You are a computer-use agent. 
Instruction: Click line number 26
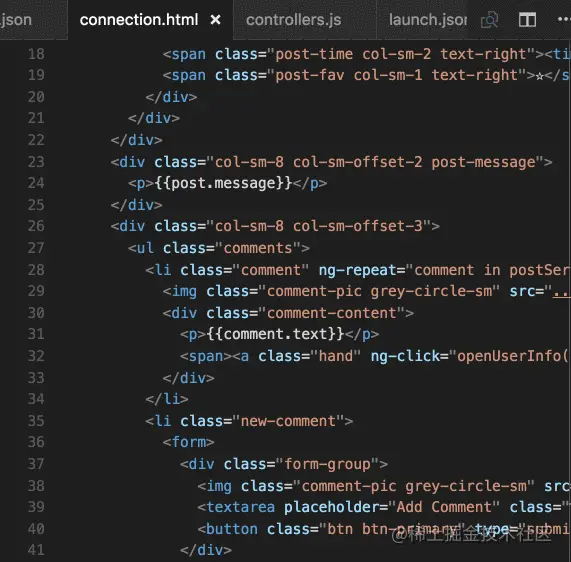tap(36, 226)
